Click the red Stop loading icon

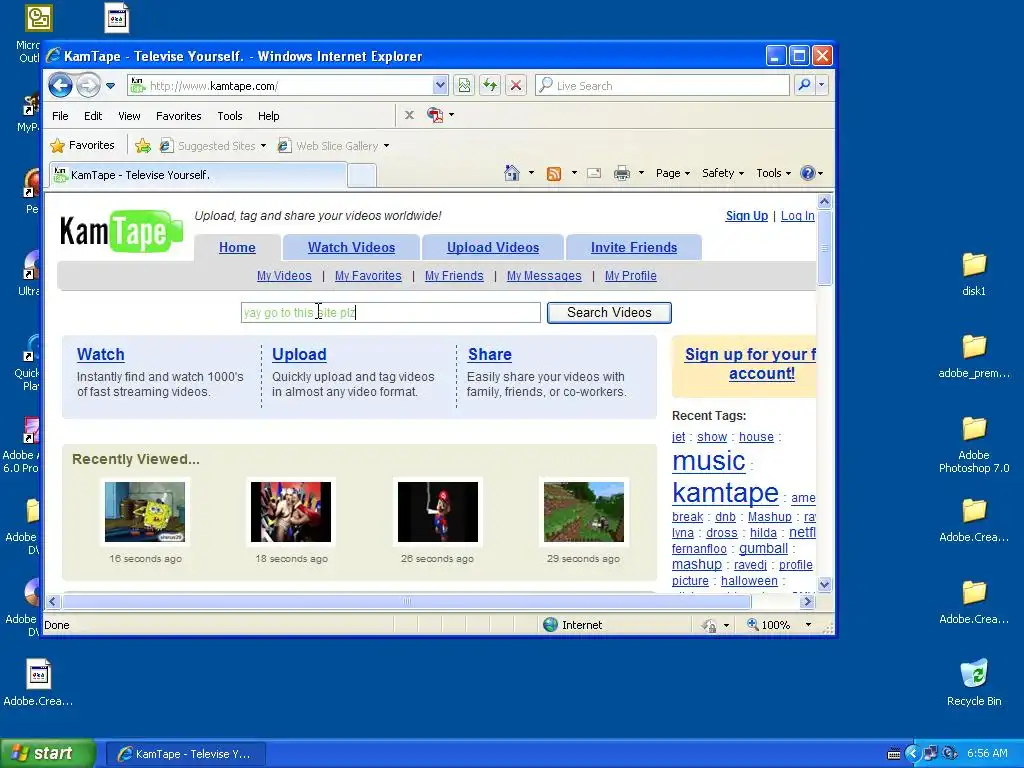[515, 85]
